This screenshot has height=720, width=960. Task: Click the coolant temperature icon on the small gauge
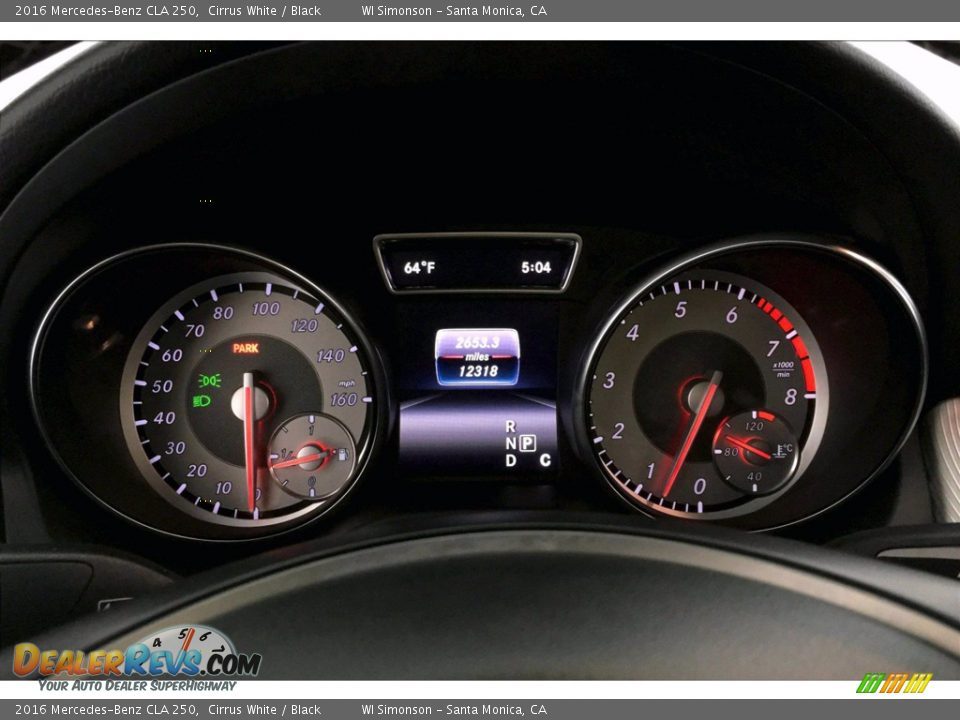pos(784,451)
